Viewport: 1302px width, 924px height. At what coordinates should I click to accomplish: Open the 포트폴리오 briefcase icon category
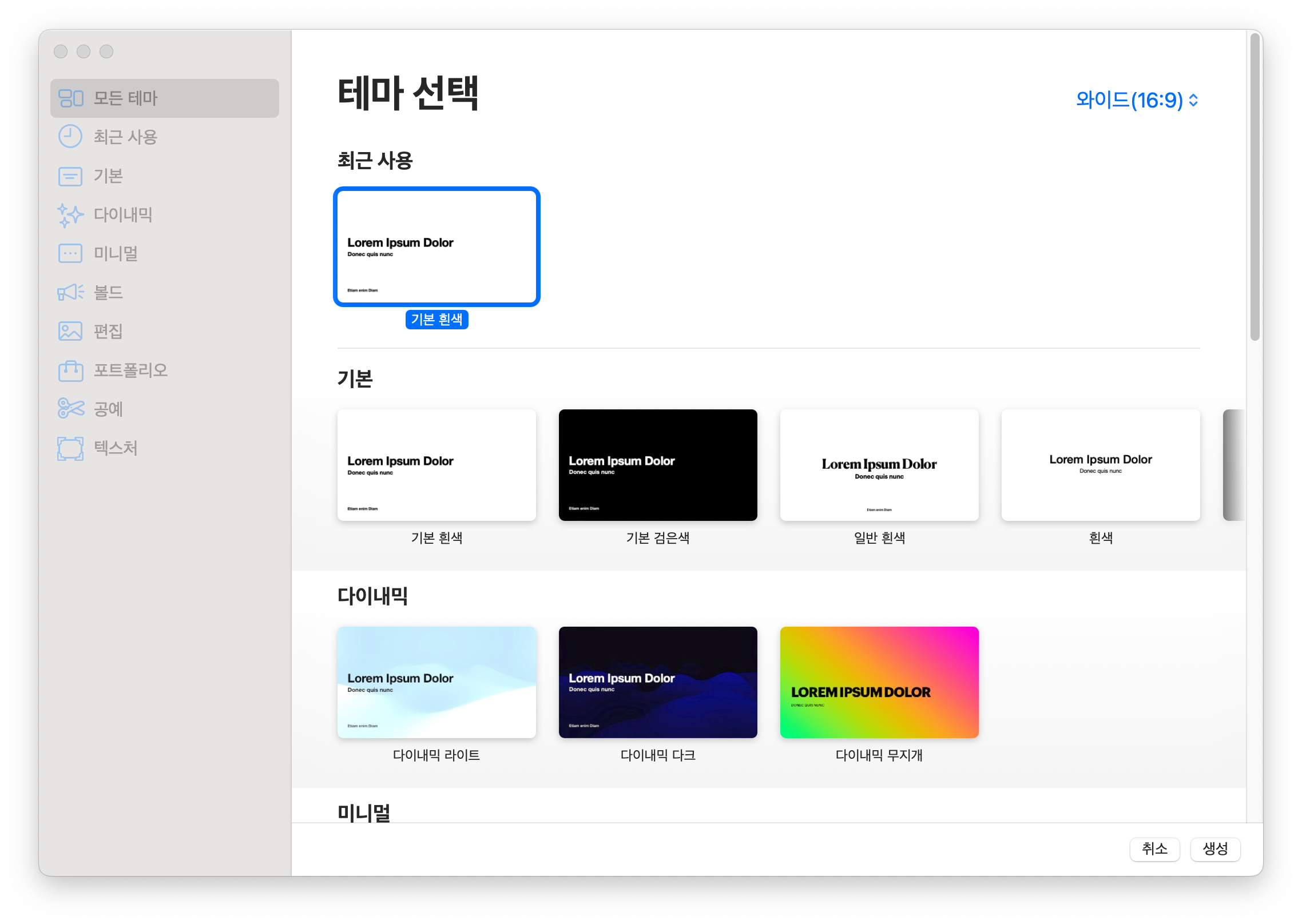(x=70, y=370)
